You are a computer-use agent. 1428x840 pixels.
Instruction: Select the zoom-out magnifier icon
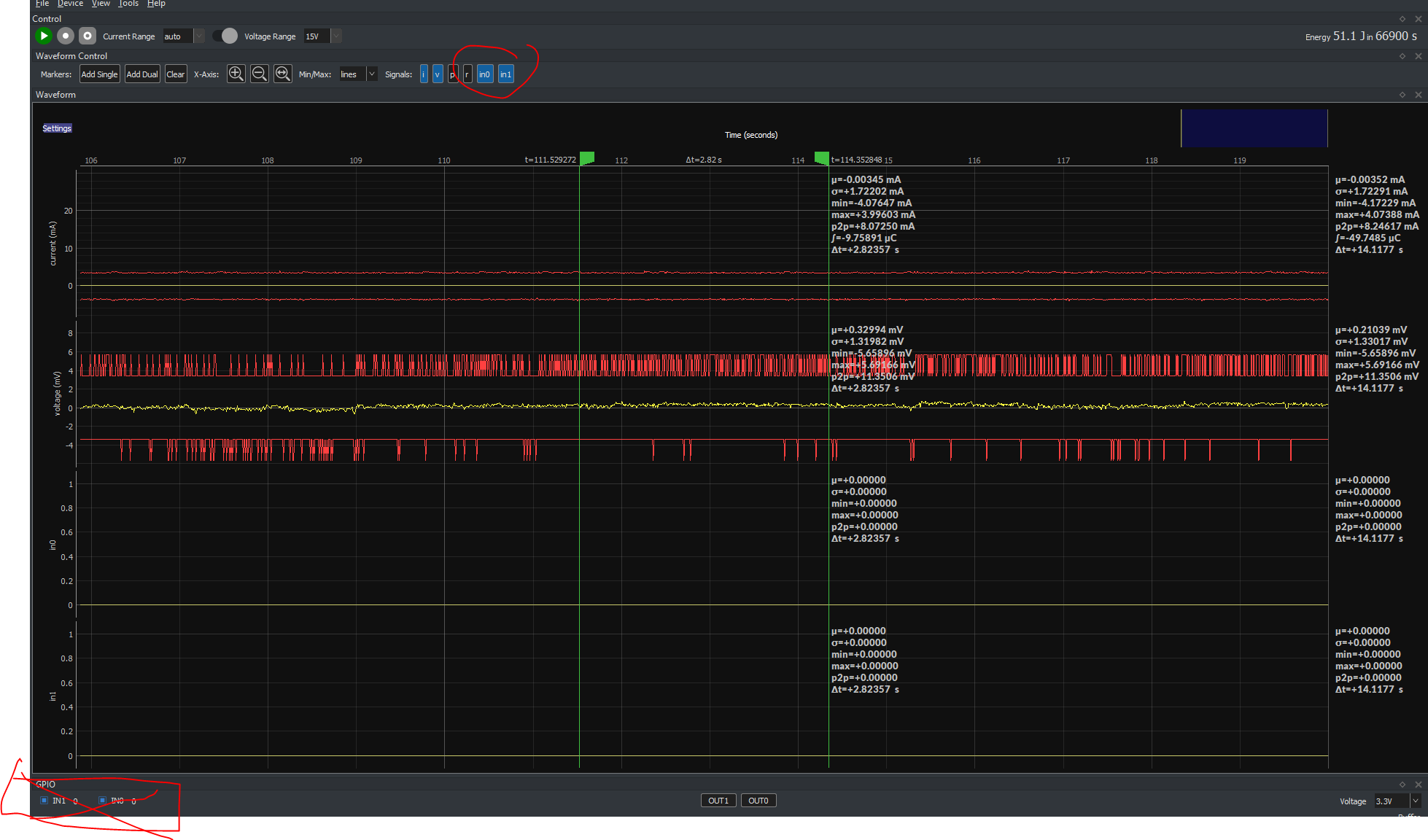(x=259, y=74)
